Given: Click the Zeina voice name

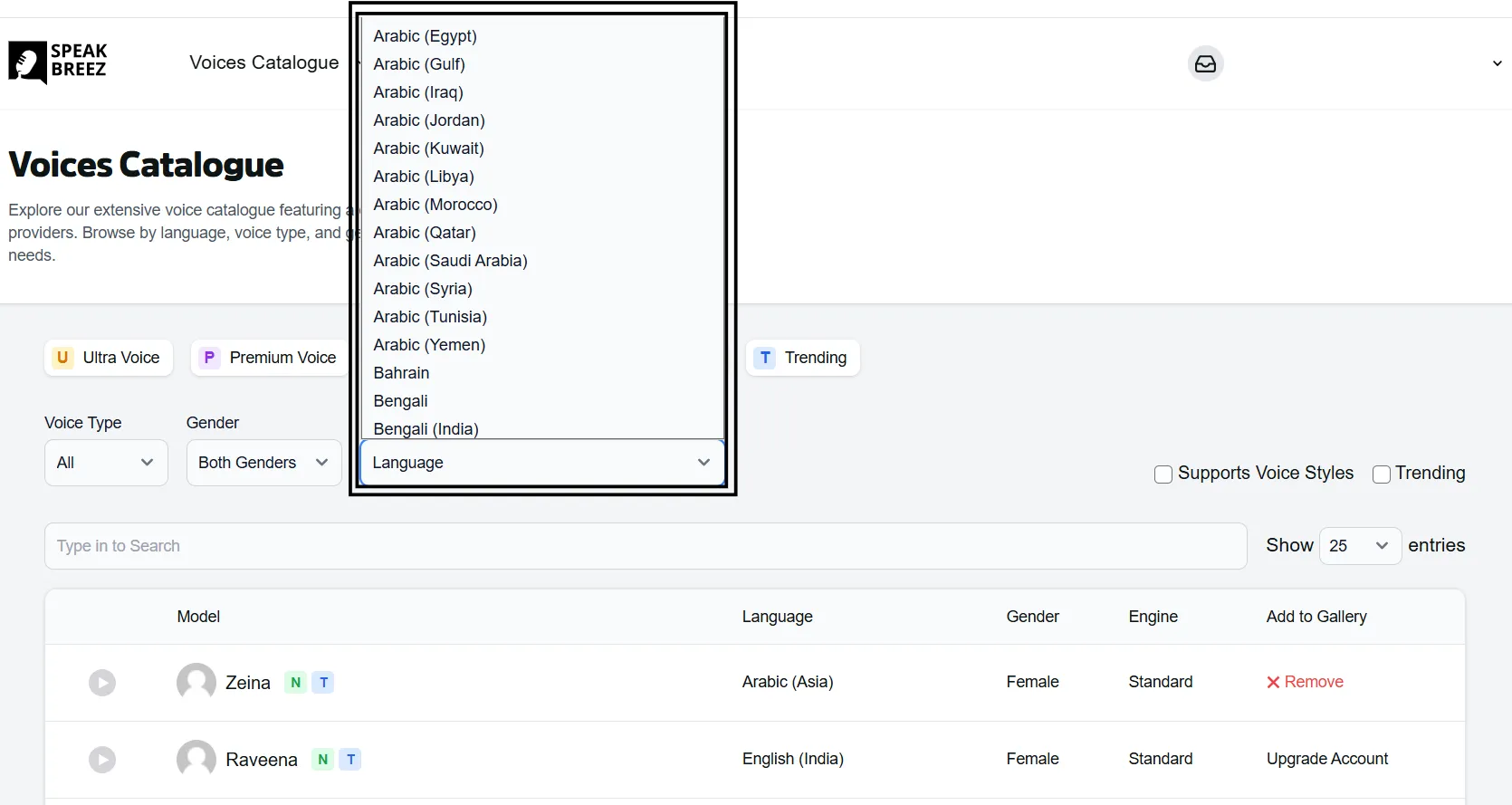Looking at the screenshot, I should click(x=248, y=683).
